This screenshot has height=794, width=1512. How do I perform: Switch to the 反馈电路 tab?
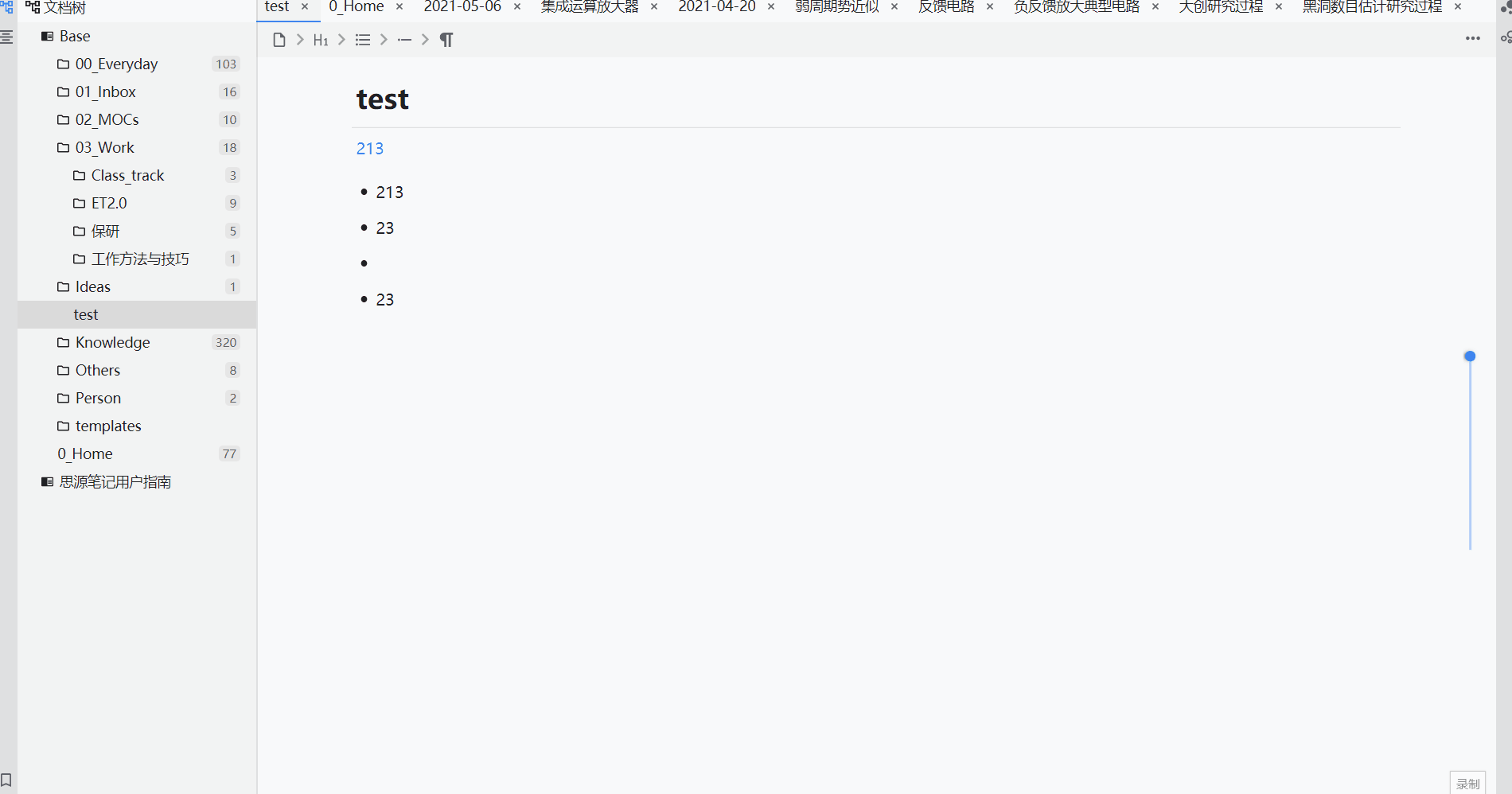coord(946,7)
